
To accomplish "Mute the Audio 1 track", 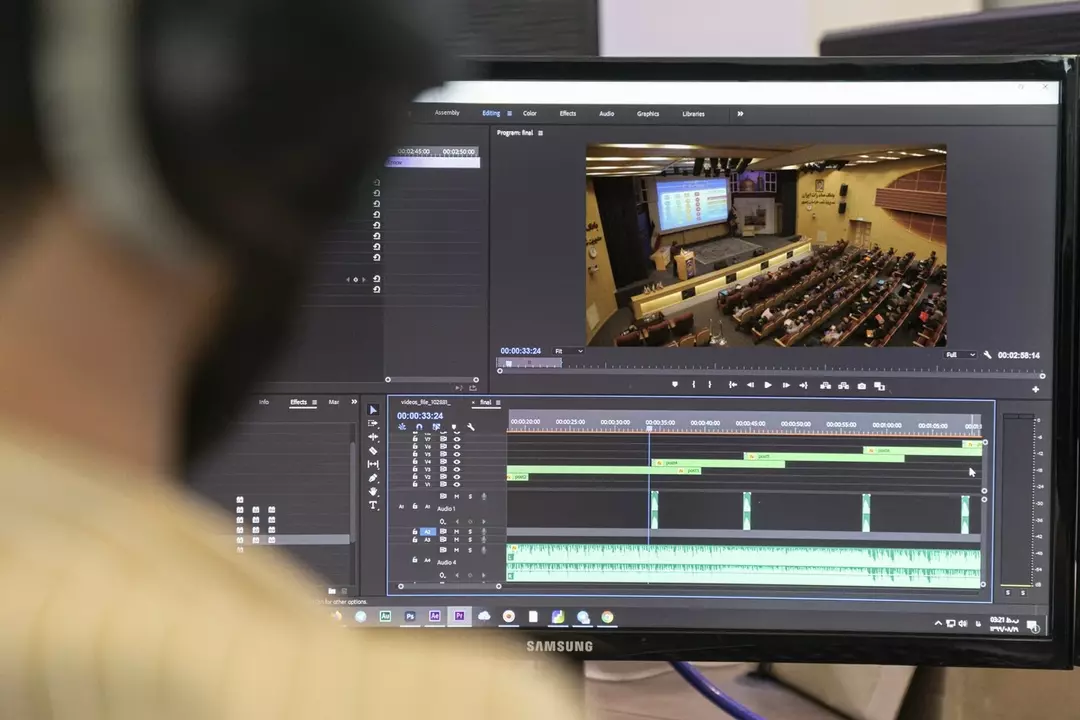I will pyautogui.click(x=457, y=496).
